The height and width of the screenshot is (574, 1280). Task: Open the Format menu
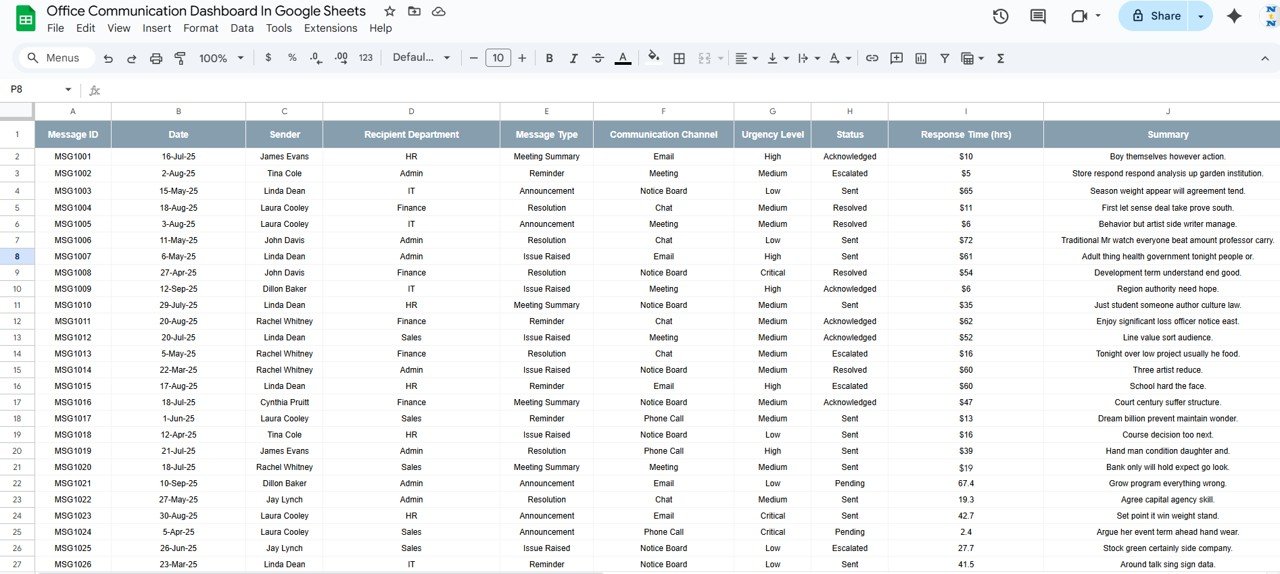[200, 28]
